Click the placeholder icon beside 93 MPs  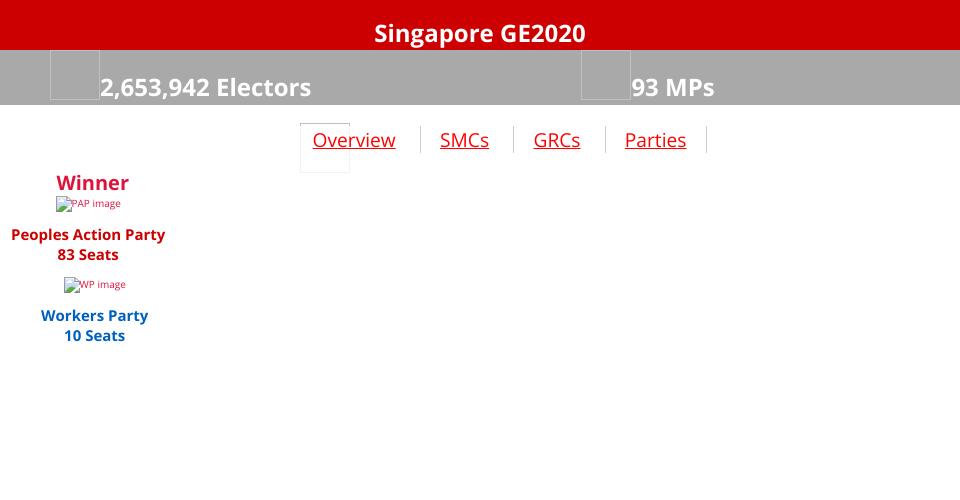click(606, 75)
